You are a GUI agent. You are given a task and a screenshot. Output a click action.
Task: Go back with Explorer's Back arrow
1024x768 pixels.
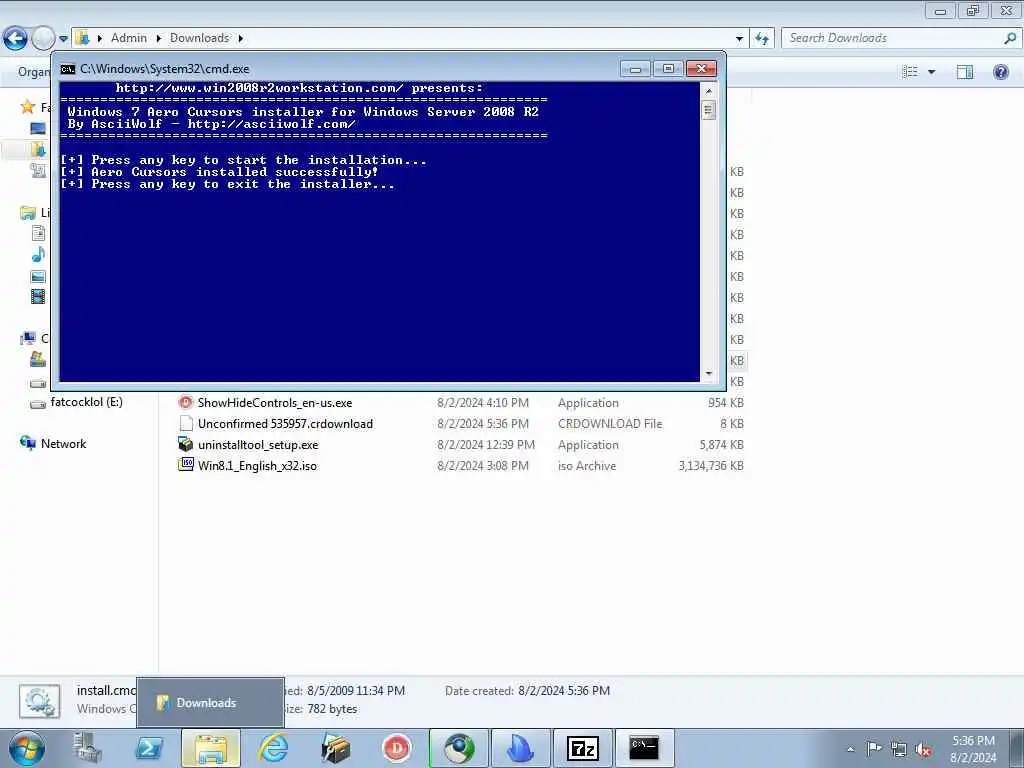[x=15, y=39]
